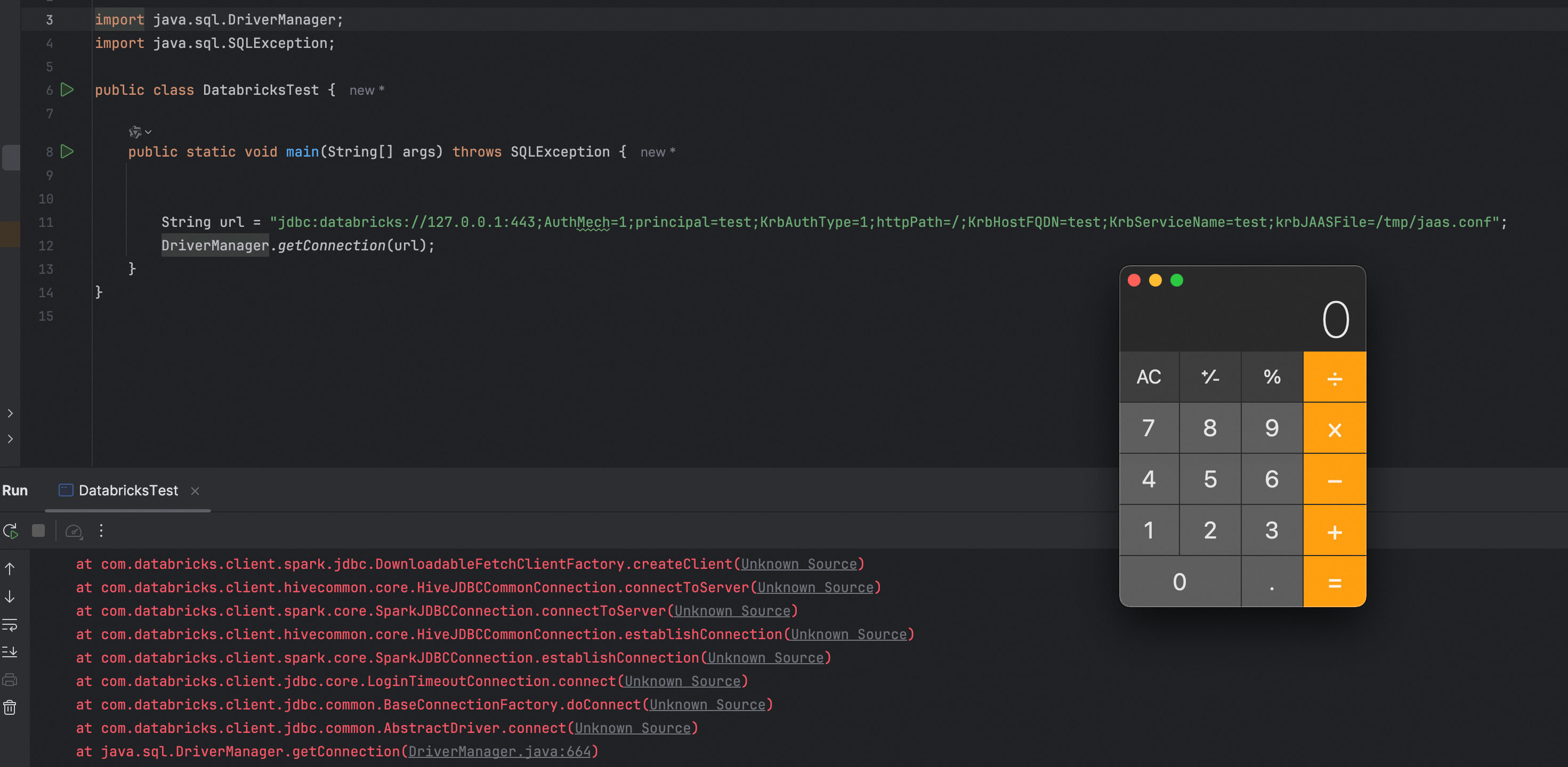Click the minus key in Calculator
The height and width of the screenshot is (767, 1568).
click(x=1334, y=479)
